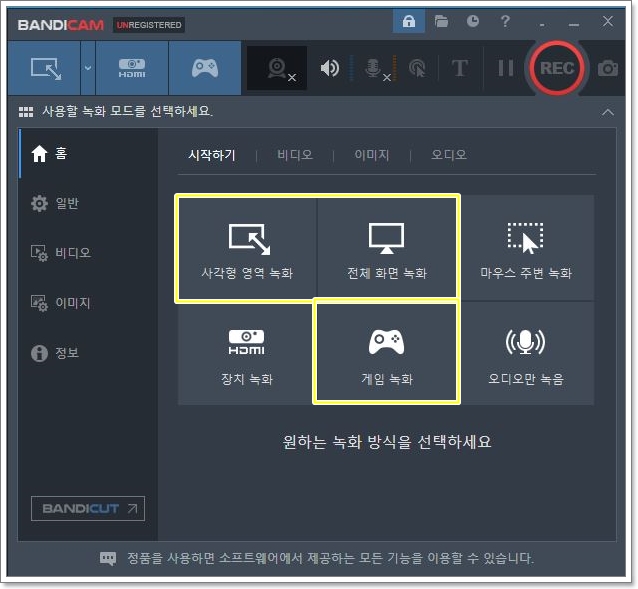Image resolution: width=638 pixels, height=589 pixels.
Task: Choose 오디오만 녹음 tile
Action: tap(525, 354)
